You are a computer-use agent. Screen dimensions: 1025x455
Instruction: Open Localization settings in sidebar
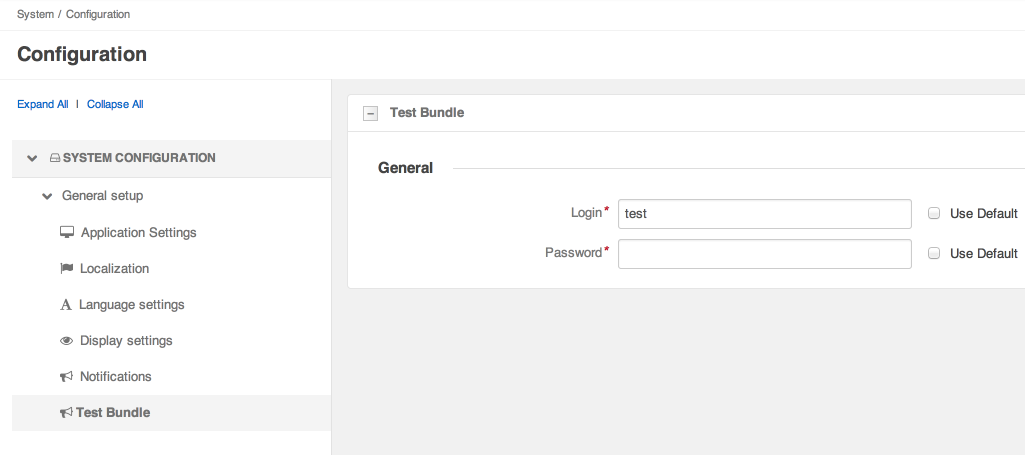[x=114, y=269]
